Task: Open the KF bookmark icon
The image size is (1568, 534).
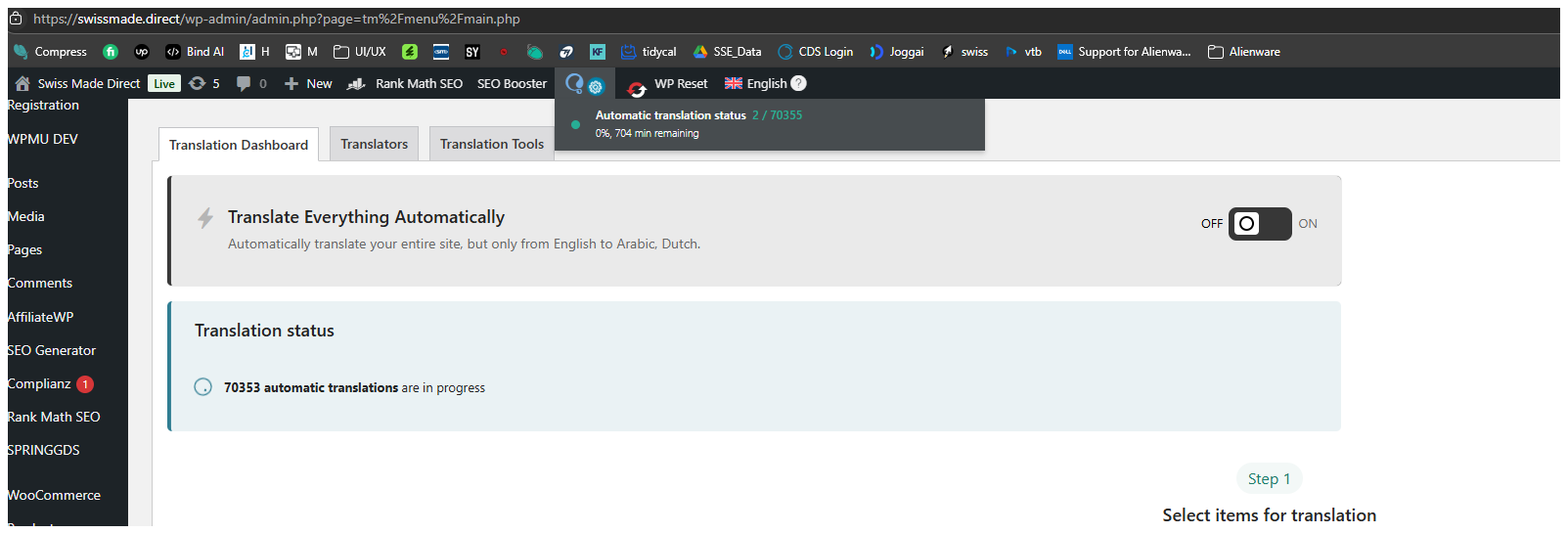Action: tap(598, 52)
